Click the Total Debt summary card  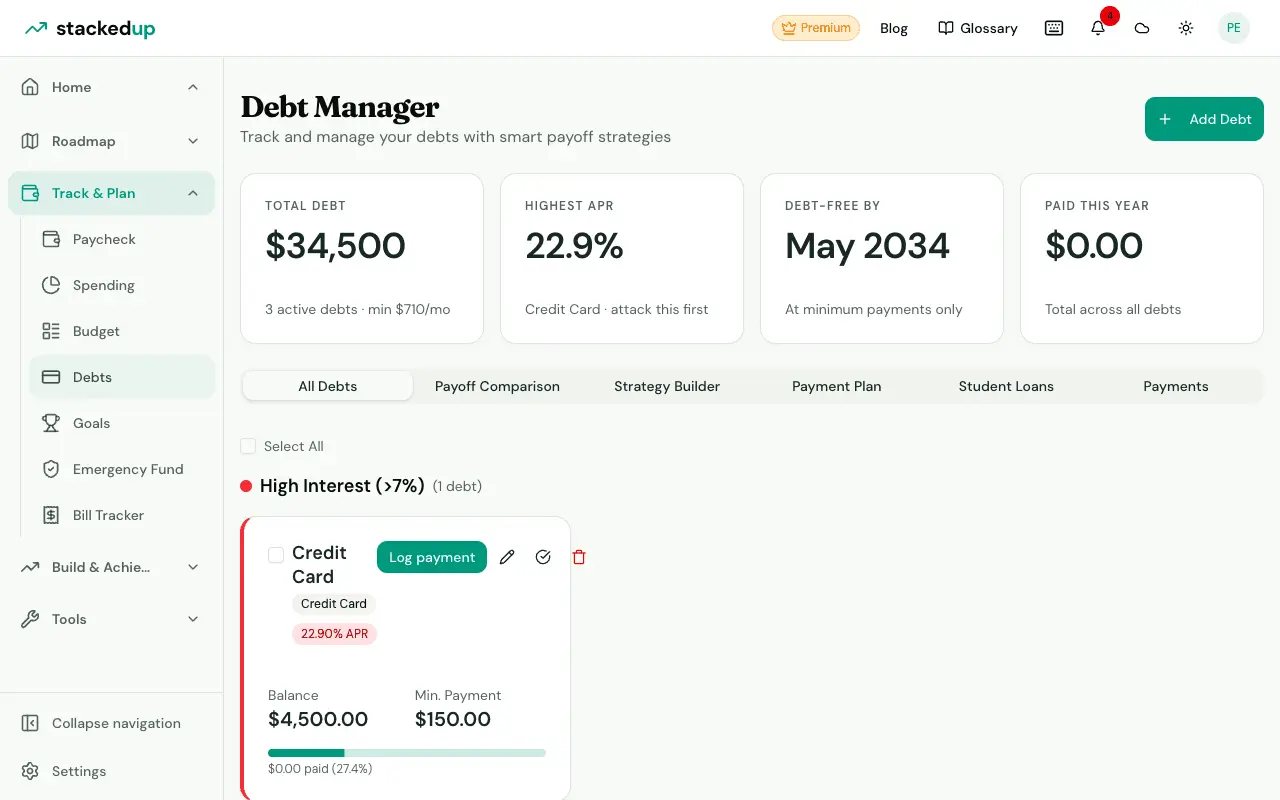[362, 259]
